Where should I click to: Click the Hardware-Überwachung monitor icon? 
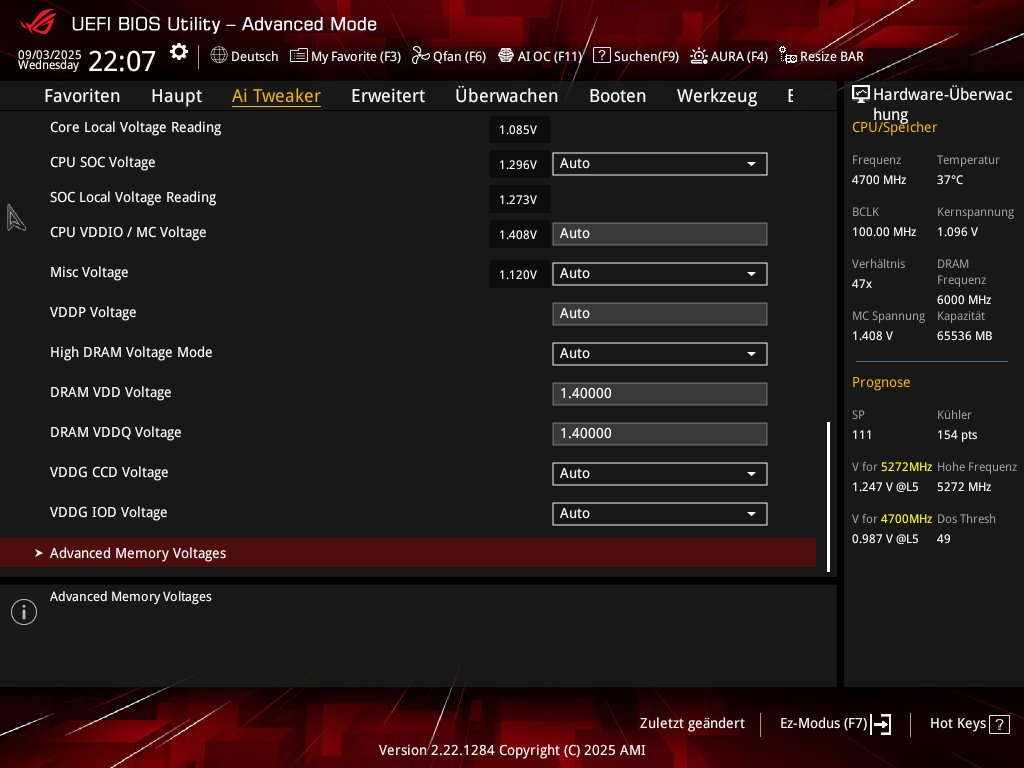pos(861,95)
